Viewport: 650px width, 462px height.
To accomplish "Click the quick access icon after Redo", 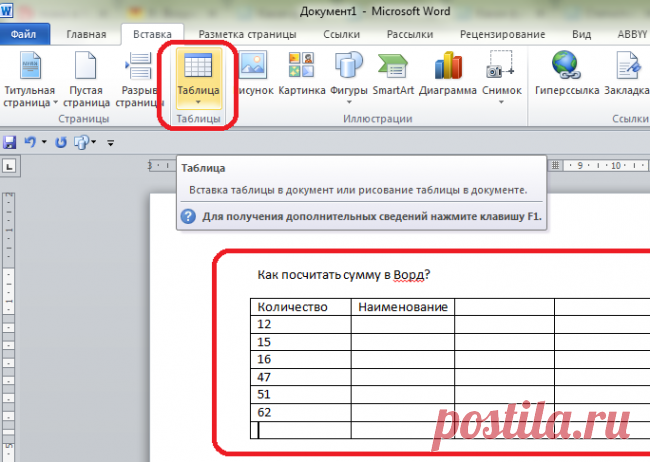I will [82, 142].
